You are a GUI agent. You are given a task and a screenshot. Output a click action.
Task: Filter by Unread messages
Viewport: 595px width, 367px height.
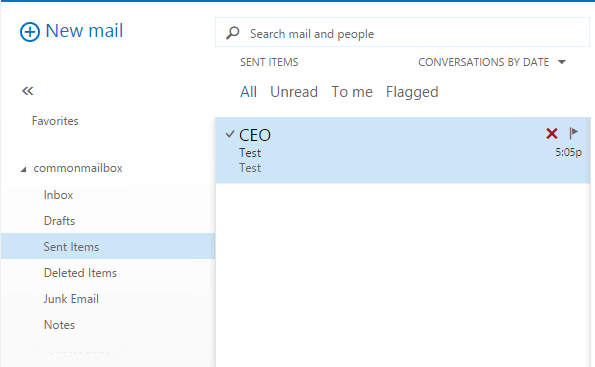(x=294, y=92)
